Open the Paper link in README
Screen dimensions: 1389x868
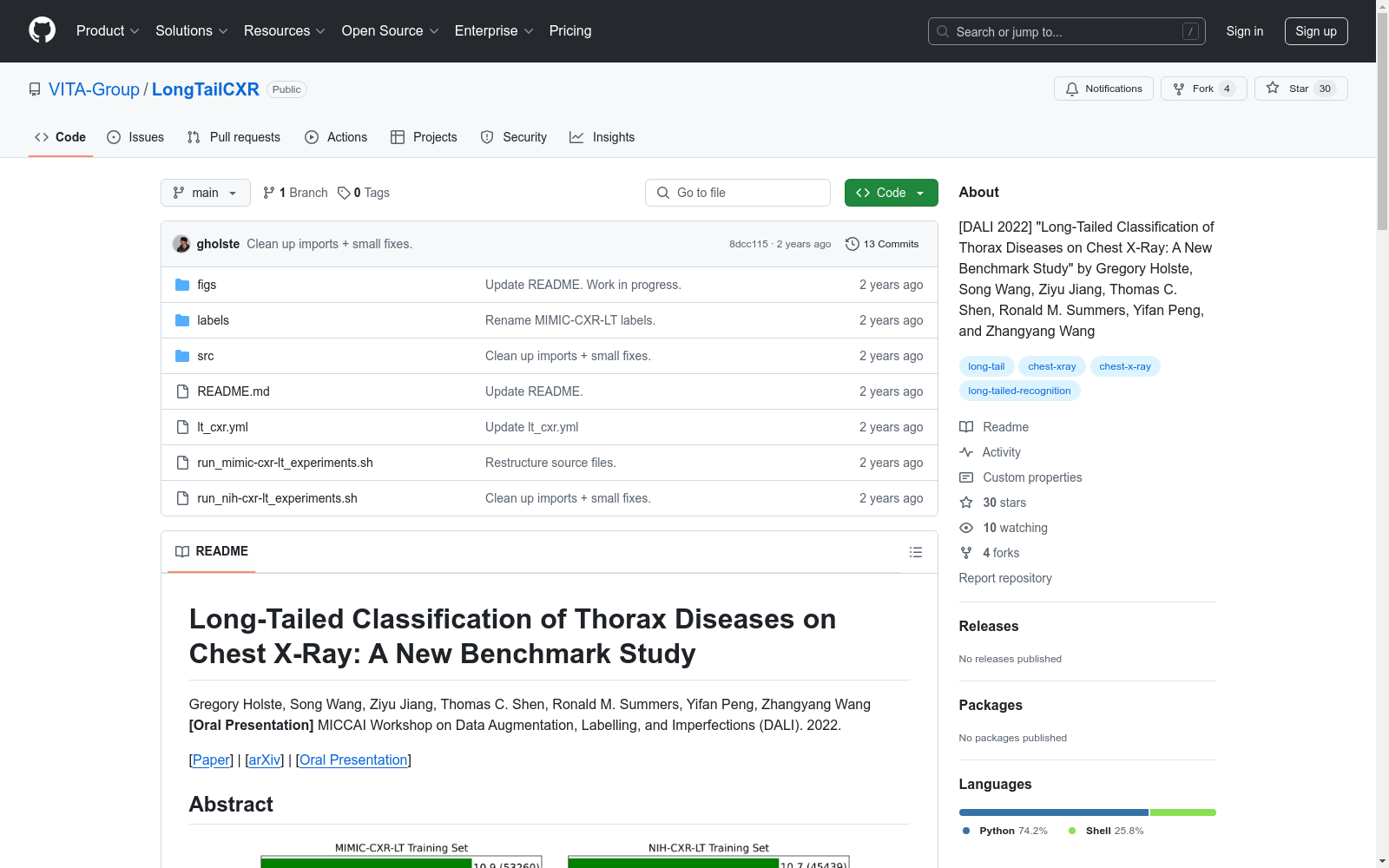point(211,759)
